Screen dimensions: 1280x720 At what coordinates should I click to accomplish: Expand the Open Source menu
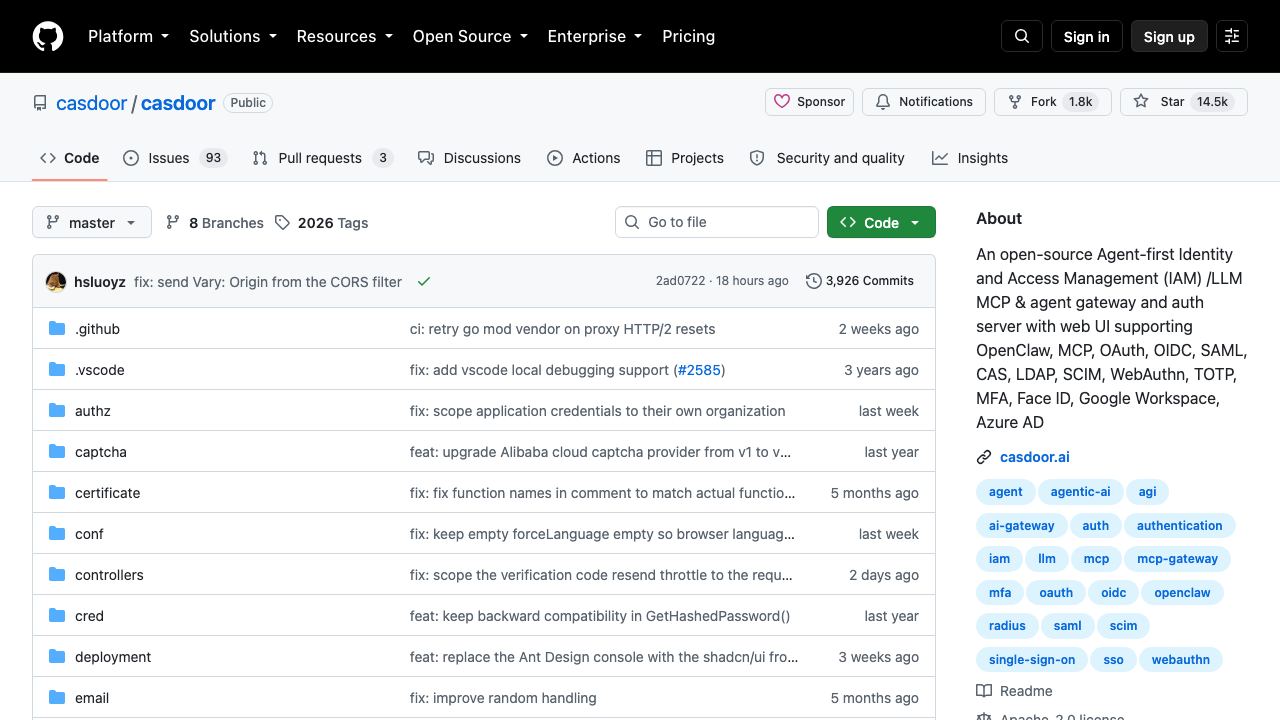470,36
